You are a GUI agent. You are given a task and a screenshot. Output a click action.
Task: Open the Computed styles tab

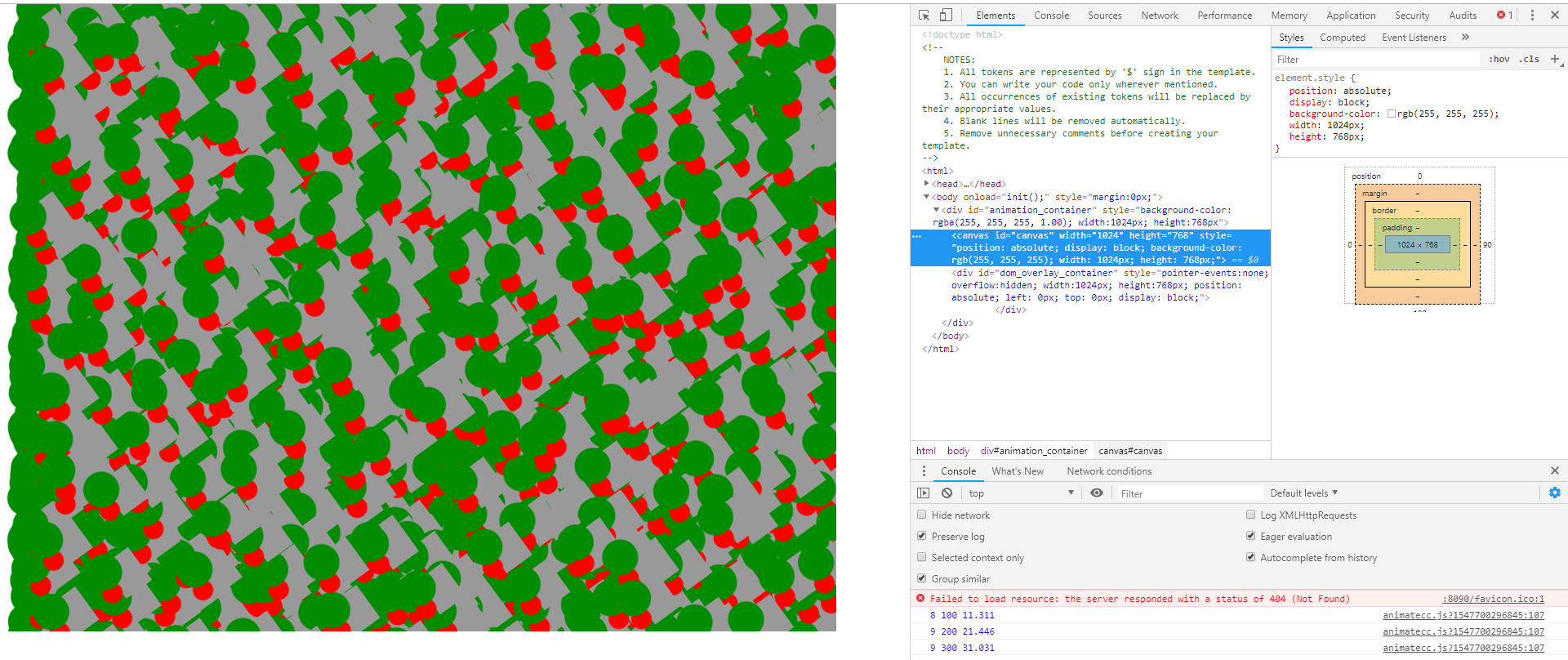pyautogui.click(x=1342, y=38)
